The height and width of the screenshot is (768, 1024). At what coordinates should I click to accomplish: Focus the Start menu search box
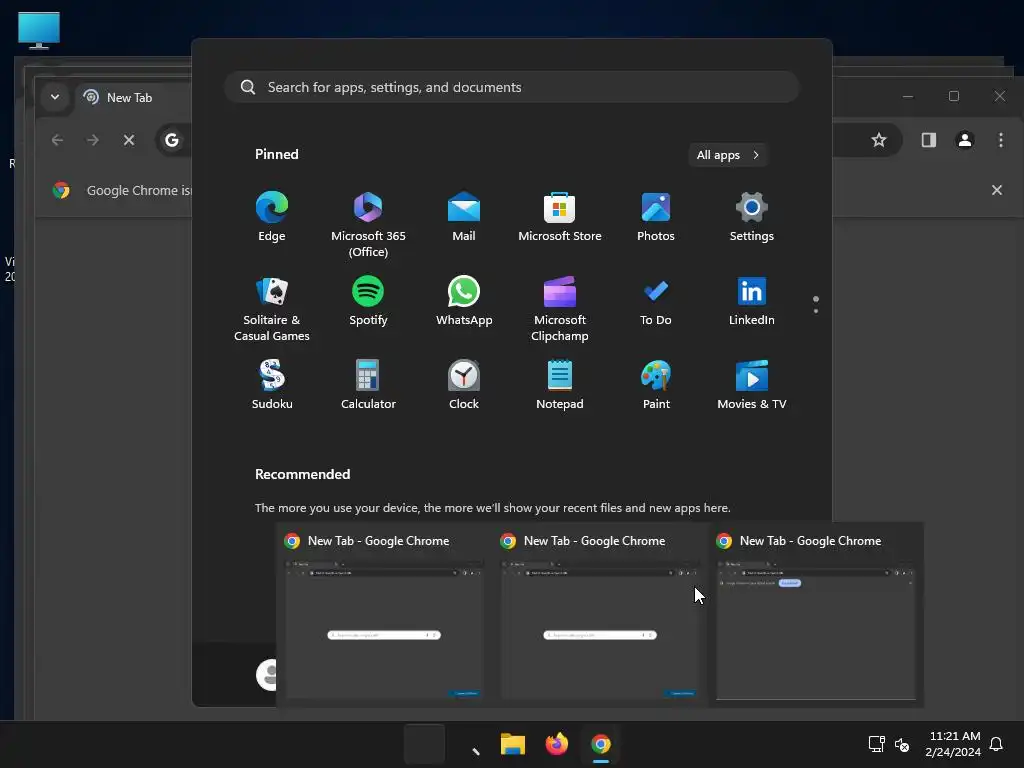pos(511,87)
